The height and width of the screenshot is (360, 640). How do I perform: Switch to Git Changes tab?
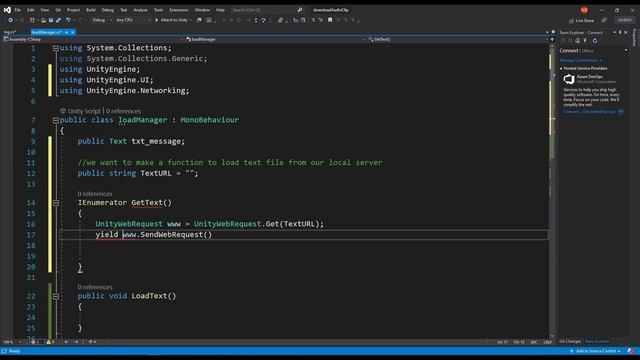pos(570,341)
